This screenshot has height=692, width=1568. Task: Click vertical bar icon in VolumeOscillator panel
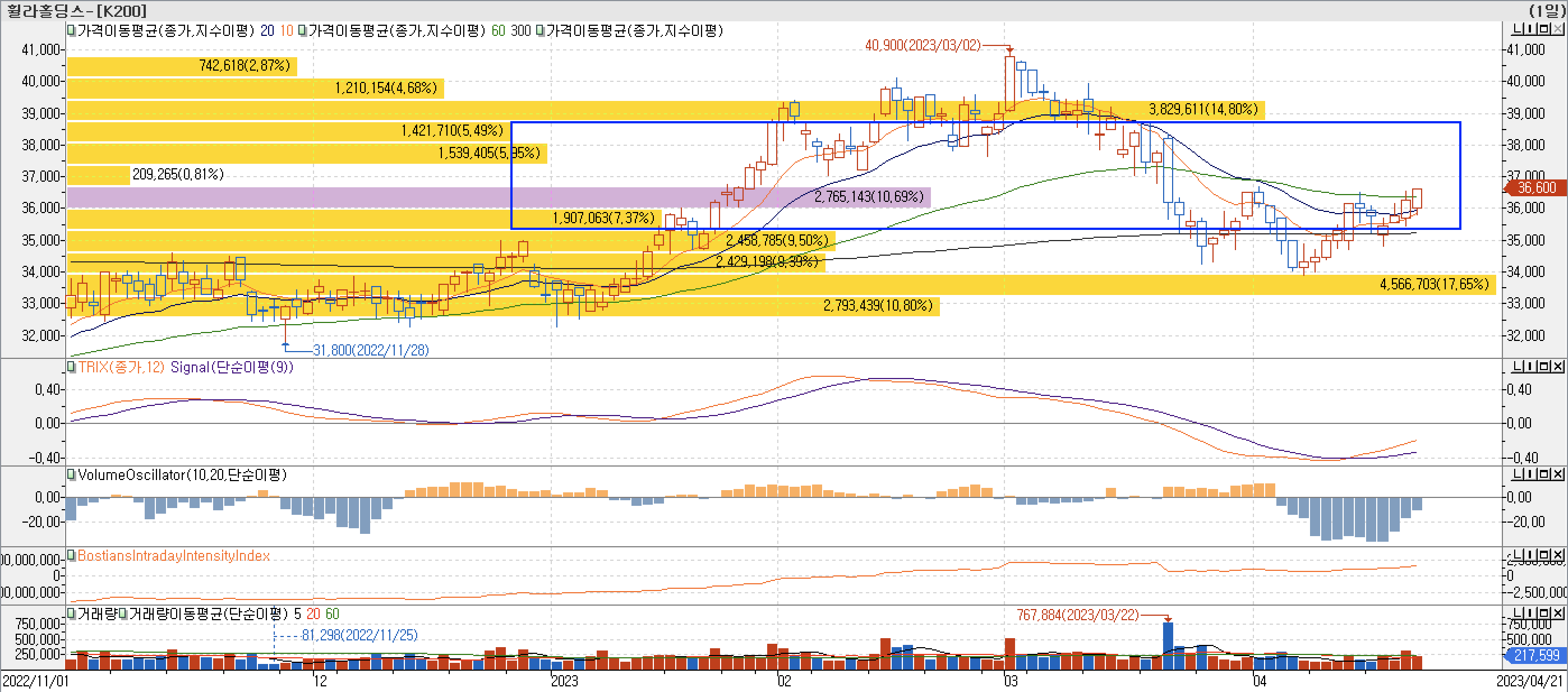pos(1531,474)
